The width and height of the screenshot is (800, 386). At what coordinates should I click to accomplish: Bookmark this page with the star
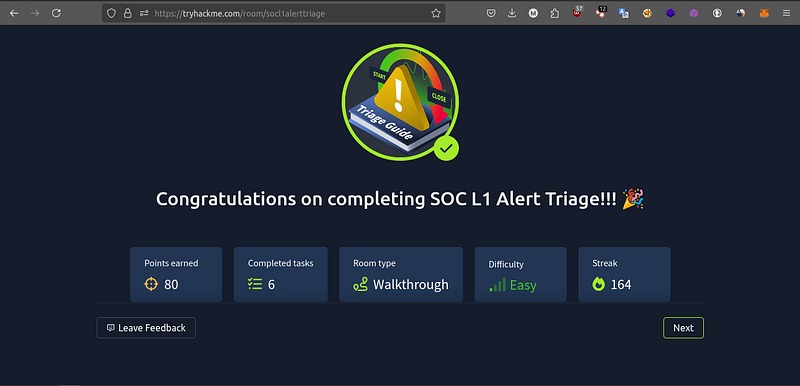[x=436, y=14]
